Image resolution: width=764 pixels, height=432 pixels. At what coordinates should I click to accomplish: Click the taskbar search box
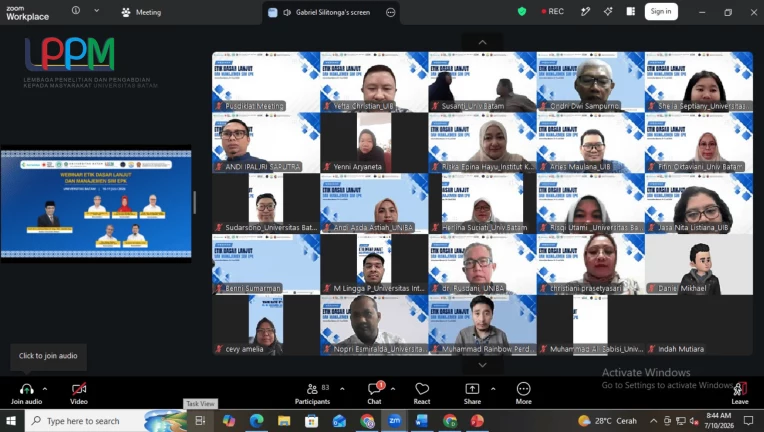coord(106,421)
